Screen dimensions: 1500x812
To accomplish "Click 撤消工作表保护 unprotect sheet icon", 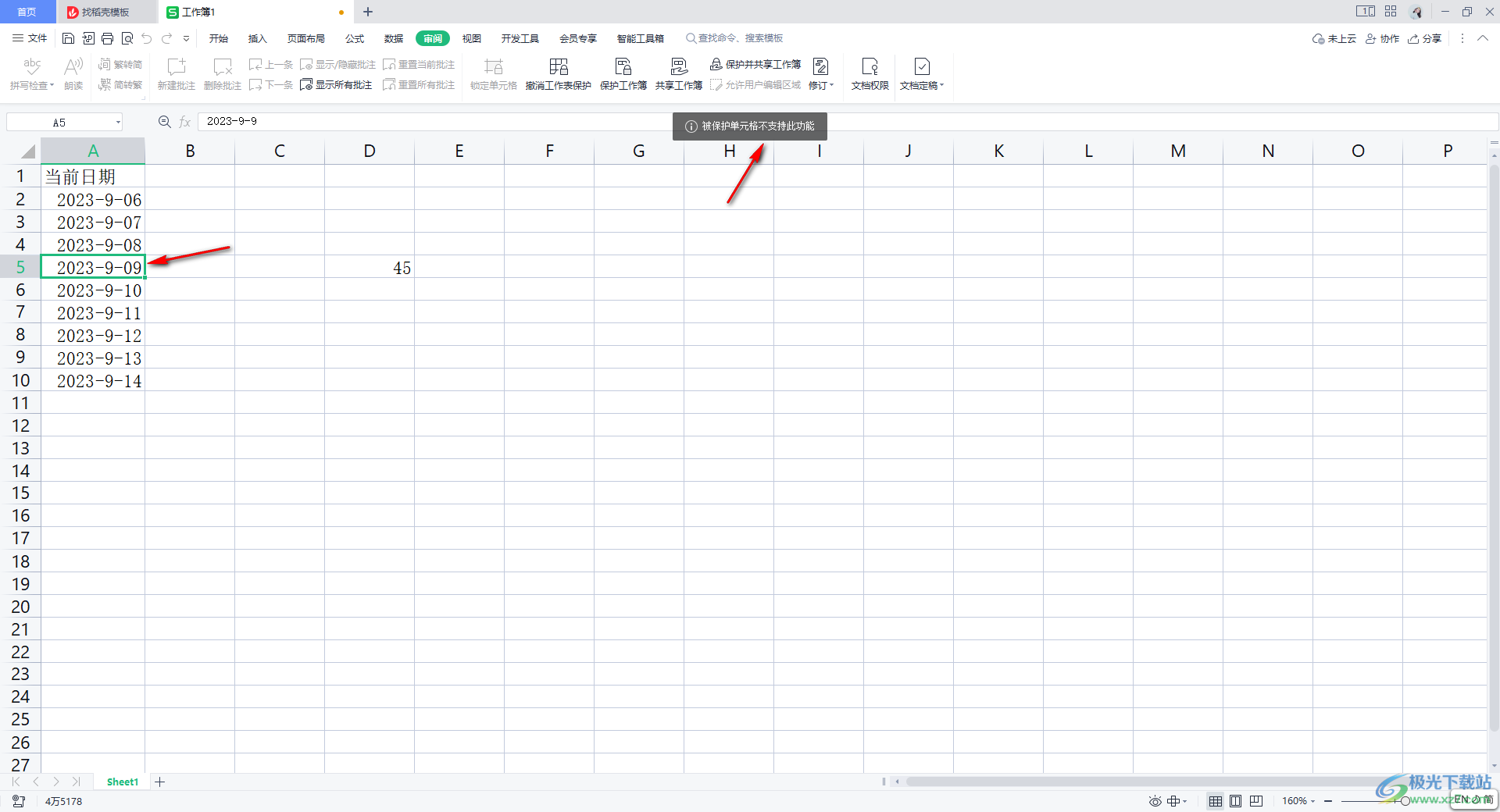I will pyautogui.click(x=559, y=74).
